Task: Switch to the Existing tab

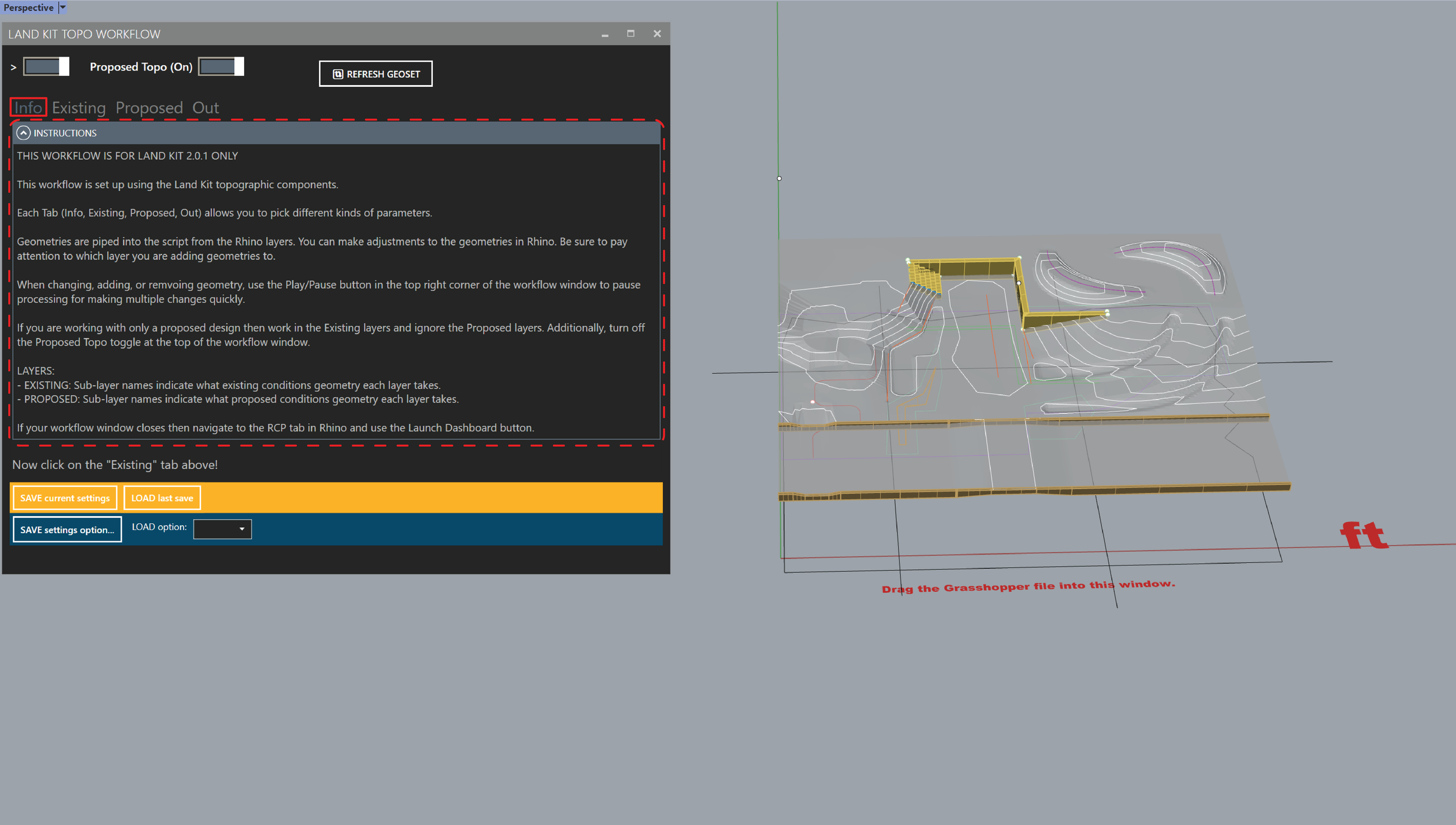Action: tap(79, 108)
